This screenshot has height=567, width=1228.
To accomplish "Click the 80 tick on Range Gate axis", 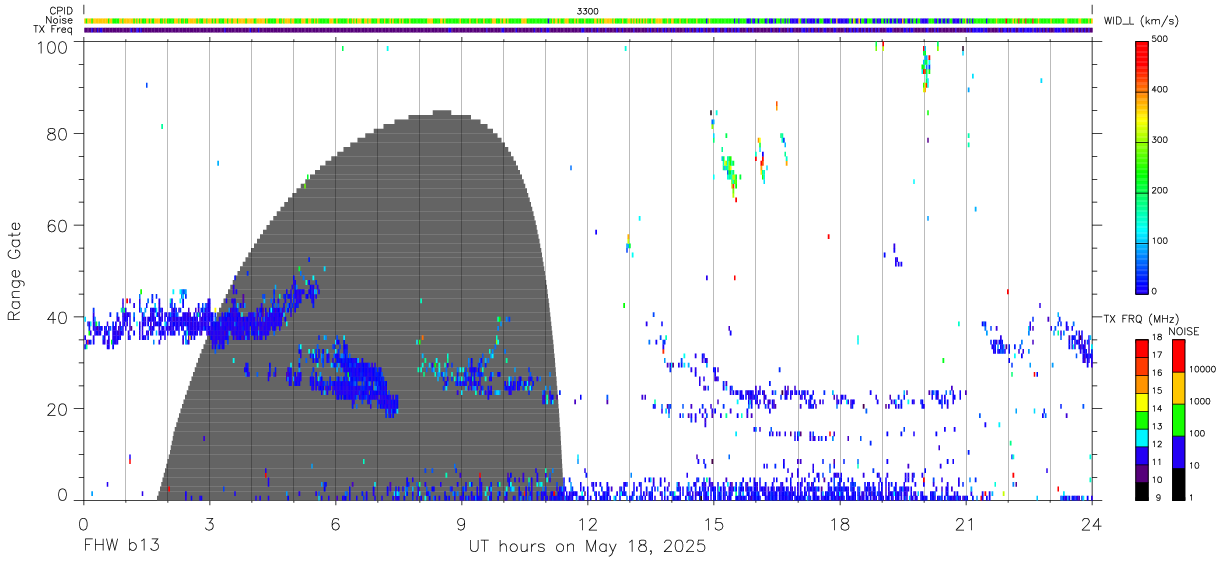I will 59,134.
